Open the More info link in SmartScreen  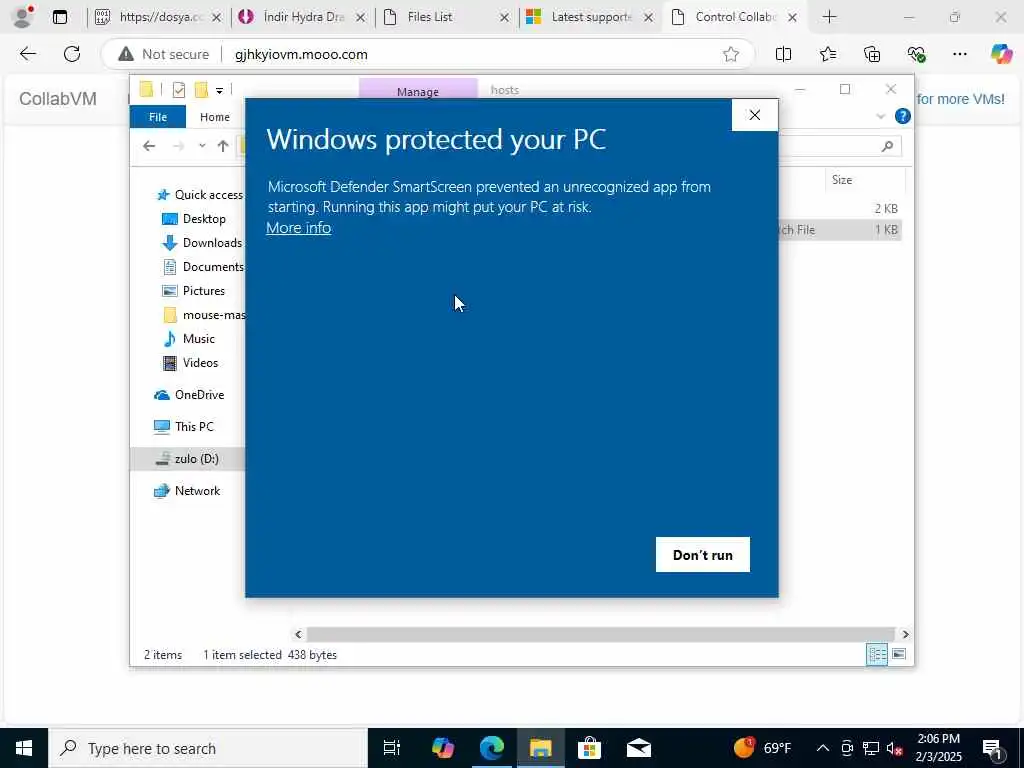[x=298, y=227]
